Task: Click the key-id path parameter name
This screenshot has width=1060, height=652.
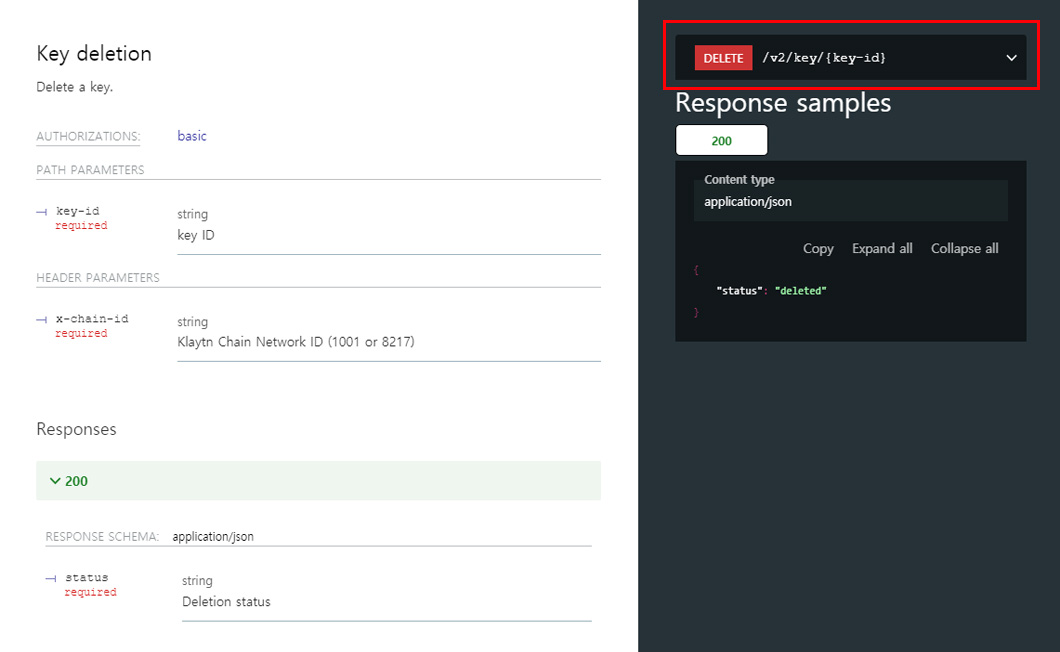Action: coord(78,211)
